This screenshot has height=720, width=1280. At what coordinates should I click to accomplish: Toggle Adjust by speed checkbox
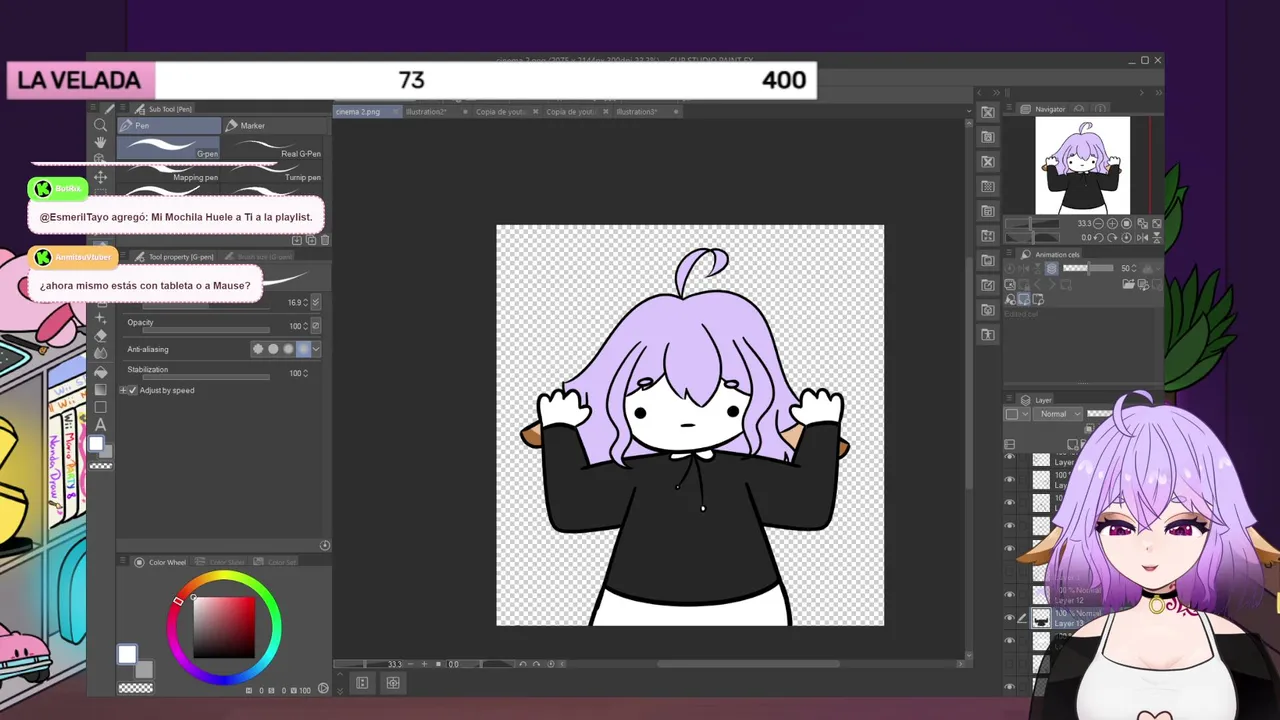coord(134,390)
